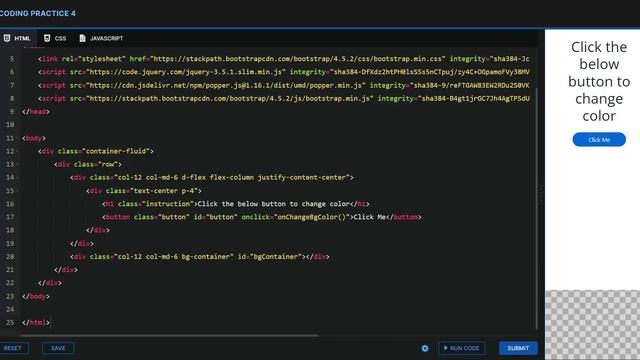
Task: Click the 'Click Me' button text on line 17
Action: click(369, 217)
